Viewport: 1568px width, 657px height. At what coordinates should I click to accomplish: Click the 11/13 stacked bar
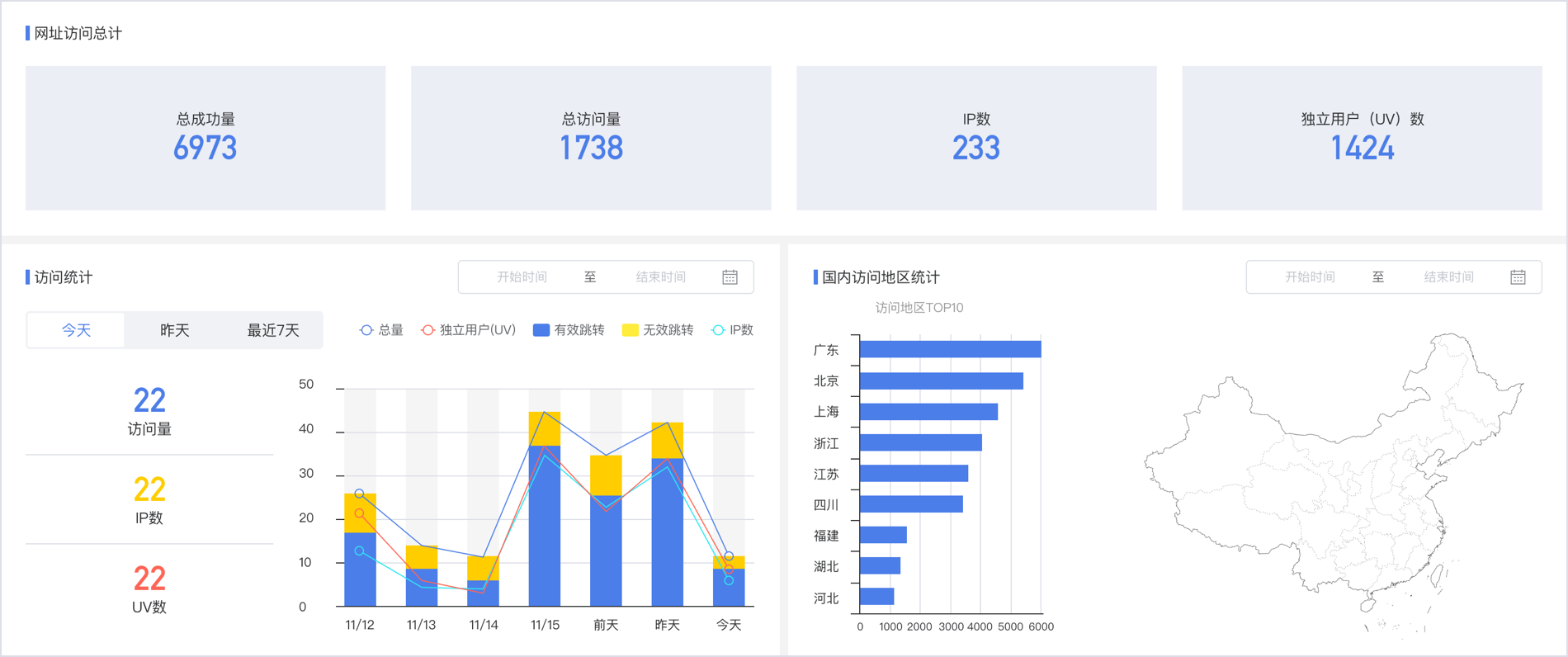pyautogui.click(x=422, y=576)
